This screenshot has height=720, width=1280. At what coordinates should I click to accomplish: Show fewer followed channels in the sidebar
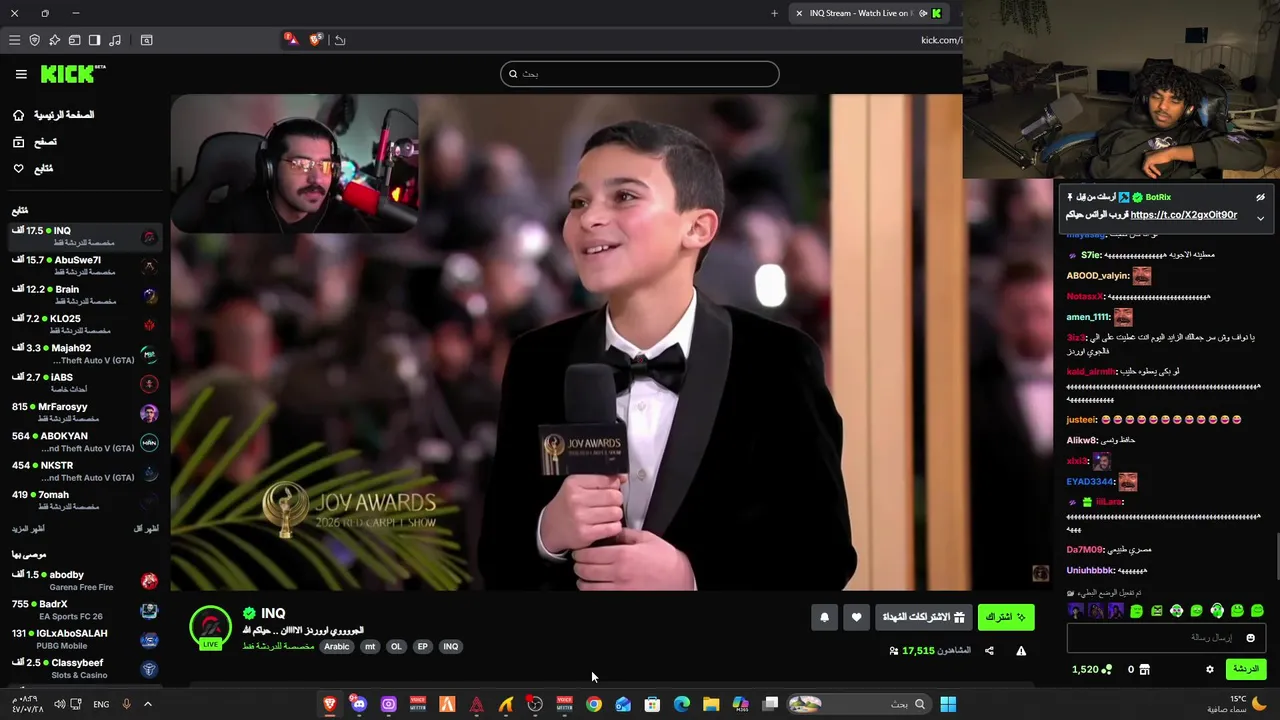tap(146, 528)
